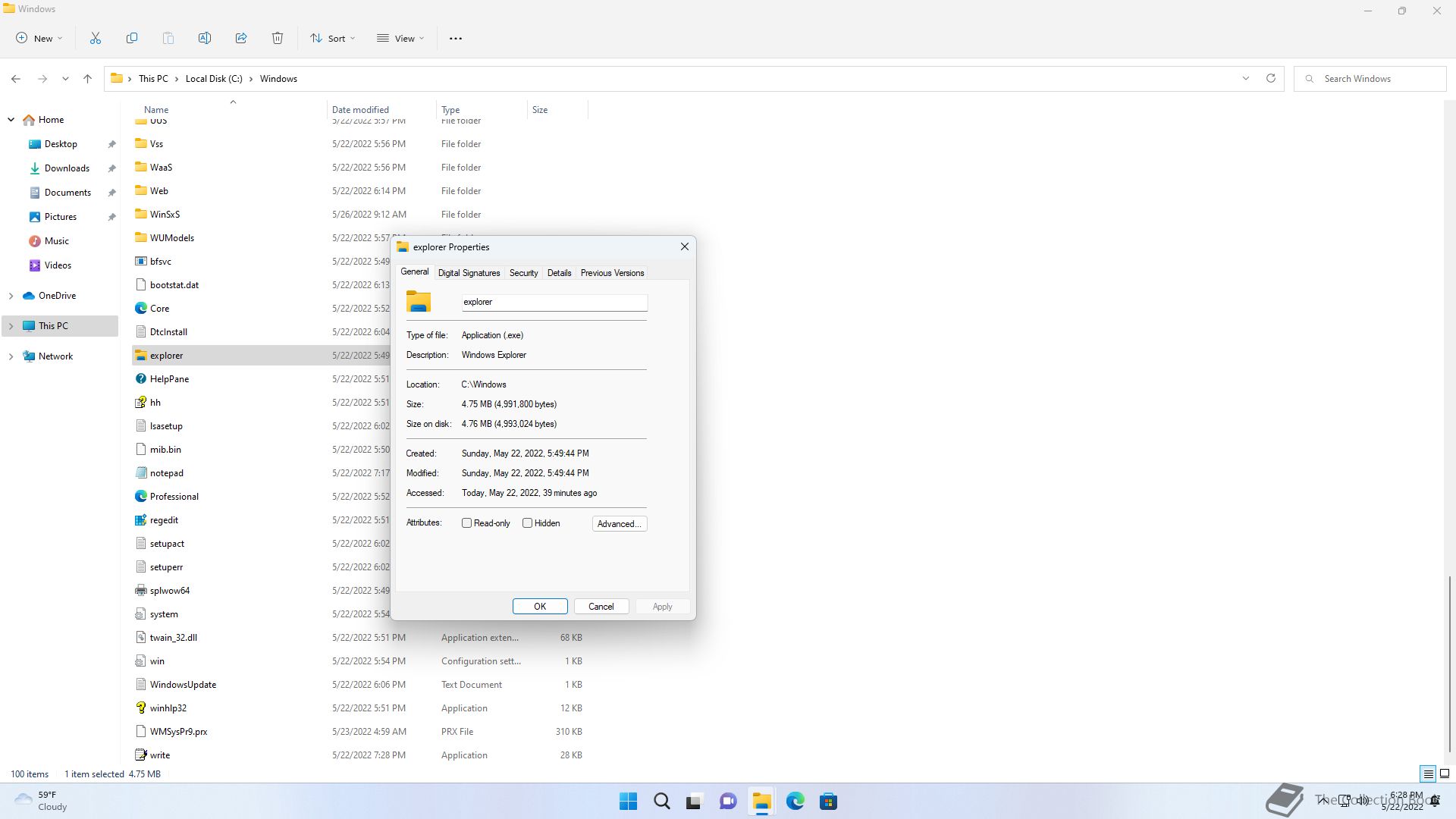Click the Copy toolbar icon
This screenshot has width=1456, height=819.
point(132,38)
